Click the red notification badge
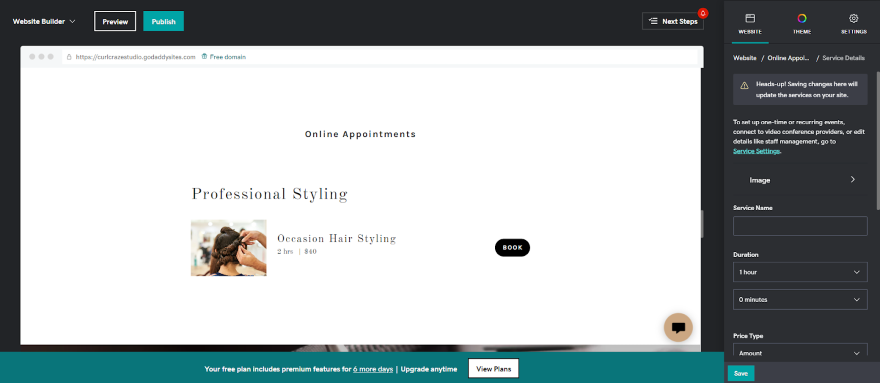Image resolution: width=880 pixels, height=383 pixels. point(703,13)
